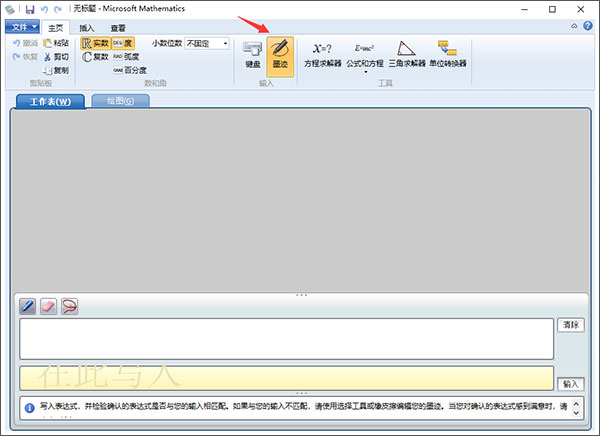
Task: Select the lasso selection tool
Action: coord(69,306)
